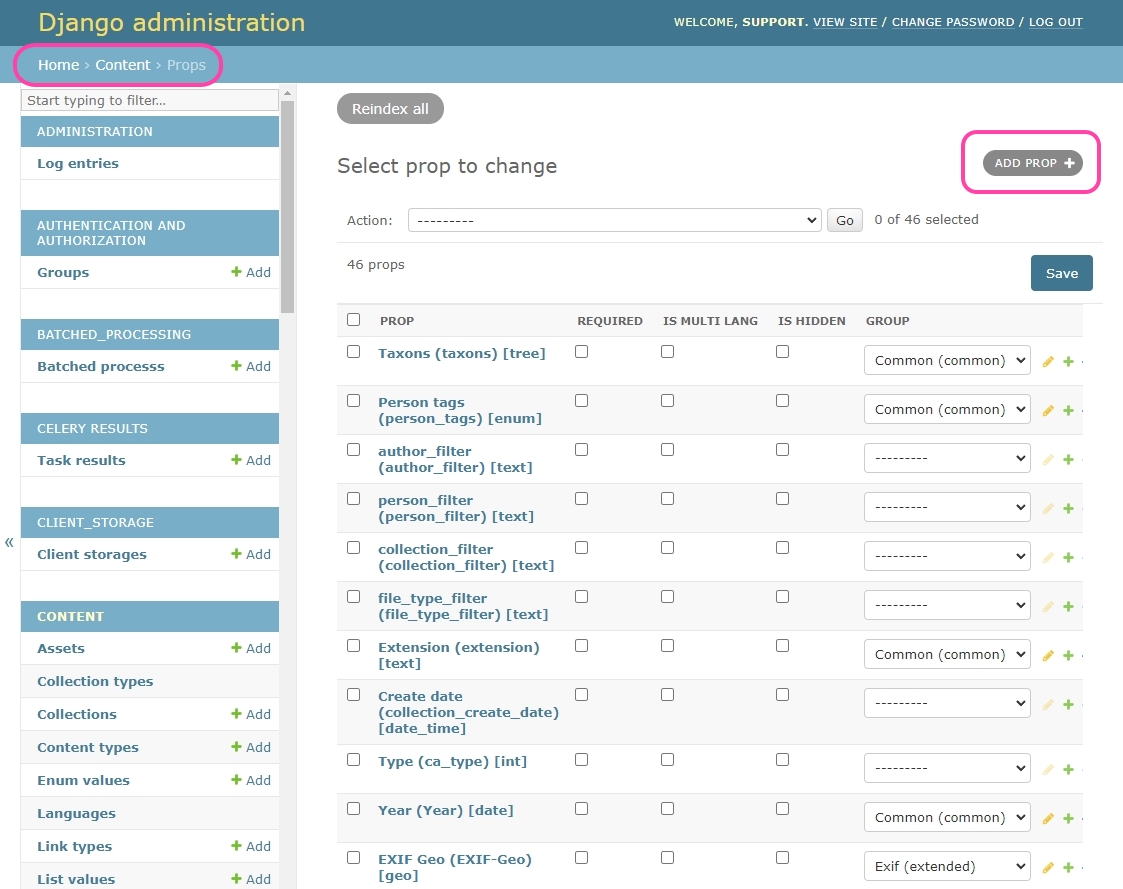This screenshot has width=1123, height=889.
Task: Toggle Is multi lang for Person tags
Action: (667, 400)
